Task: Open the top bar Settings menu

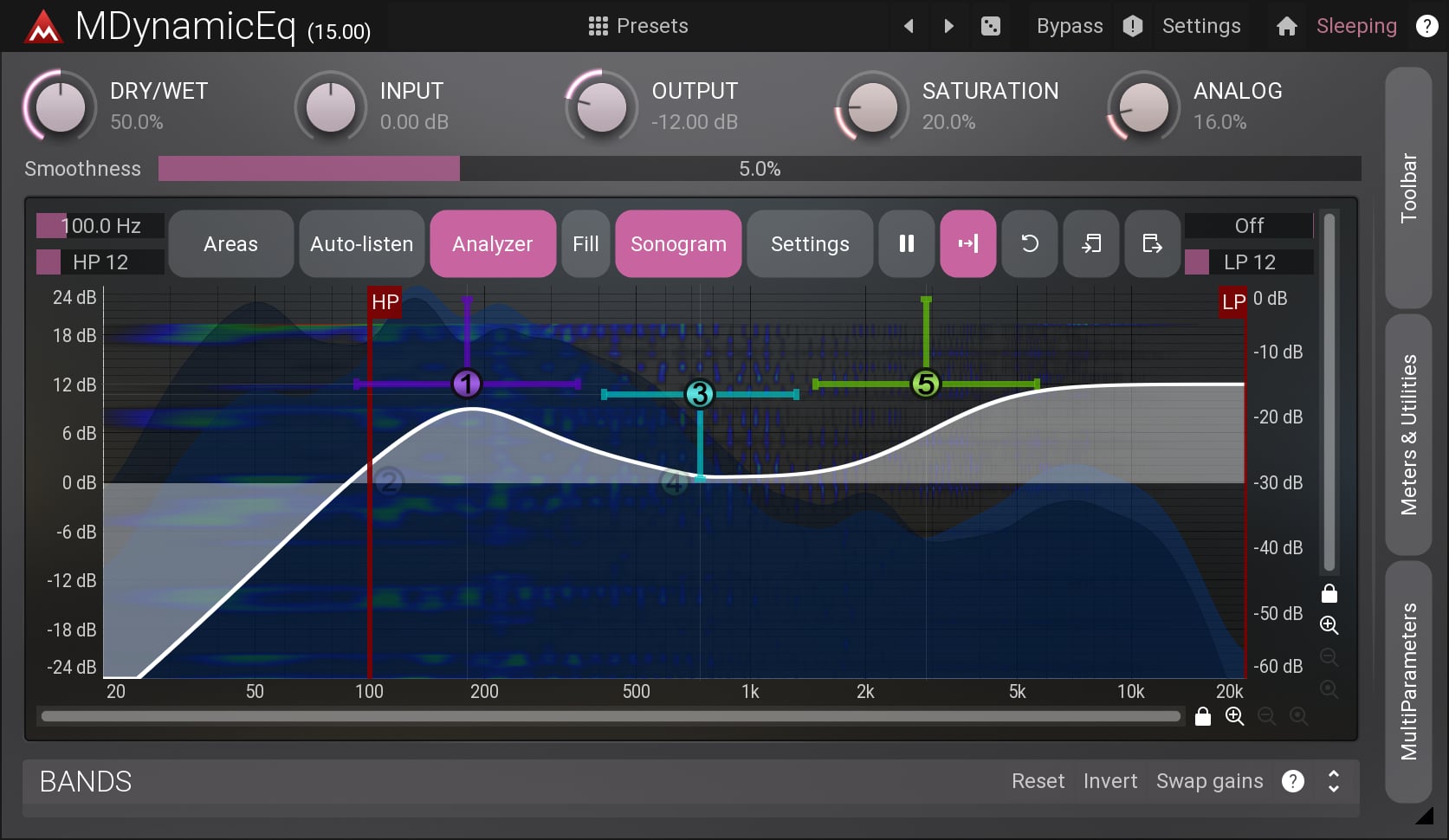Action: click(1201, 26)
